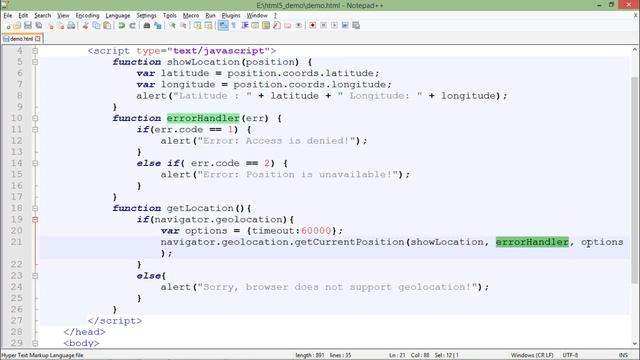Image resolution: width=640 pixels, height=360 pixels.
Task: Click the Synchronize Vertical Scrolling icon
Action: click(198, 26)
